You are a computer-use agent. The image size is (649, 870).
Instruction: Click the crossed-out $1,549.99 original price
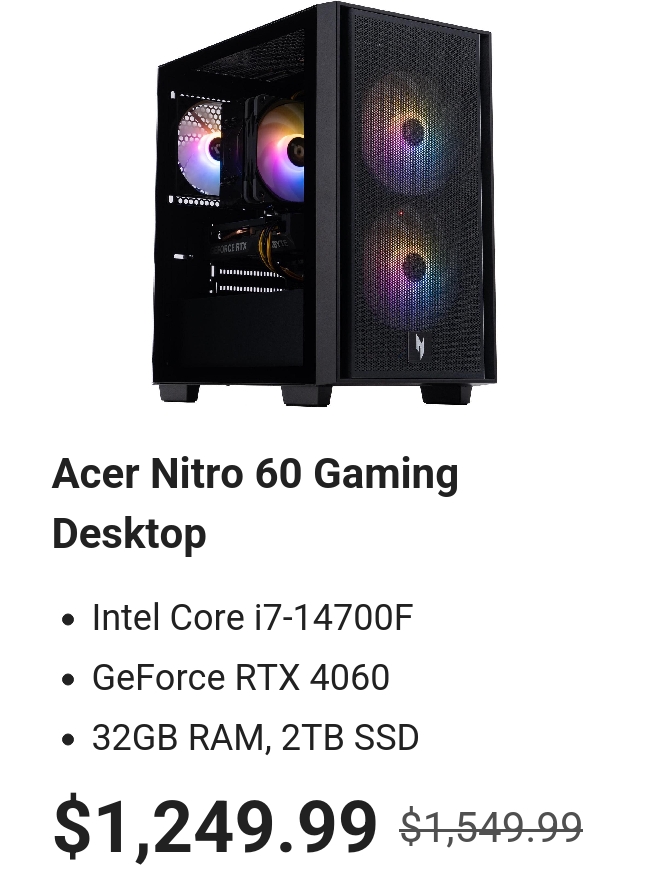click(491, 827)
